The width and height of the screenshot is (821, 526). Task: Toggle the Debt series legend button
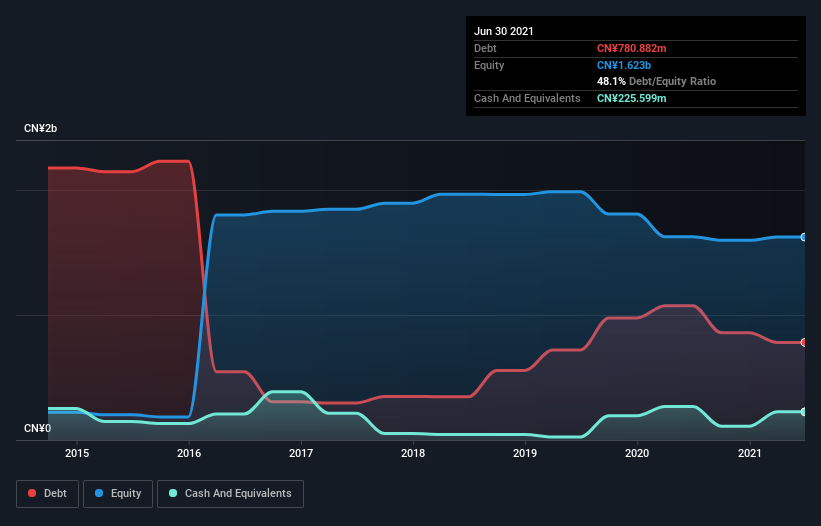tap(47, 494)
